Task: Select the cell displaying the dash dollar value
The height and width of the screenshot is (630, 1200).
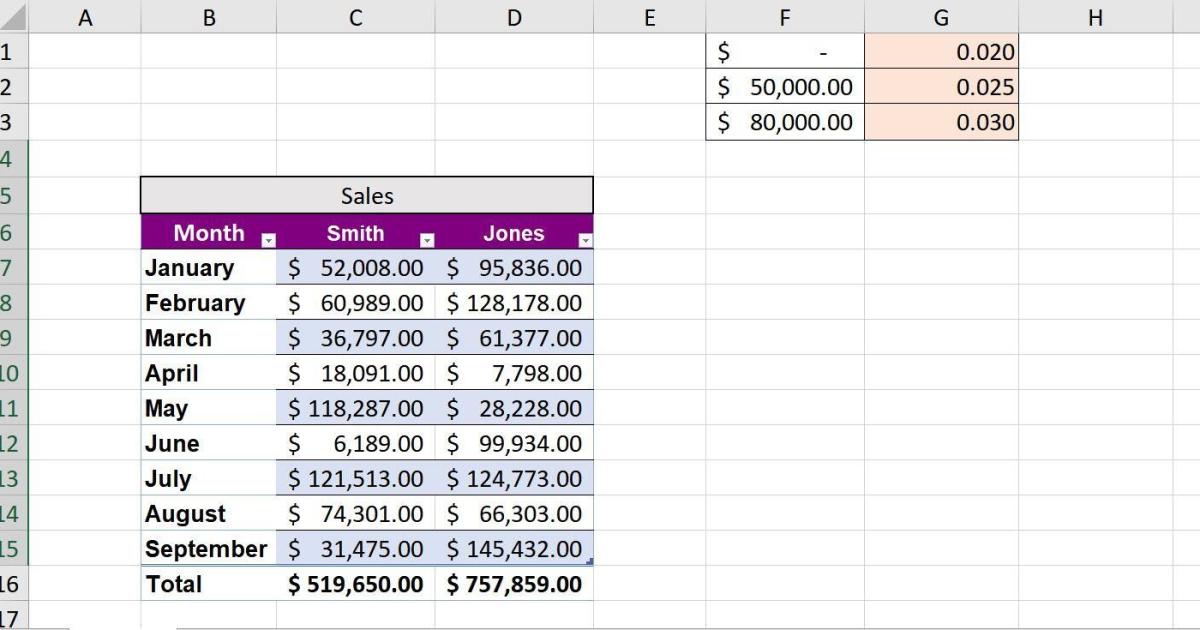Action: click(784, 51)
